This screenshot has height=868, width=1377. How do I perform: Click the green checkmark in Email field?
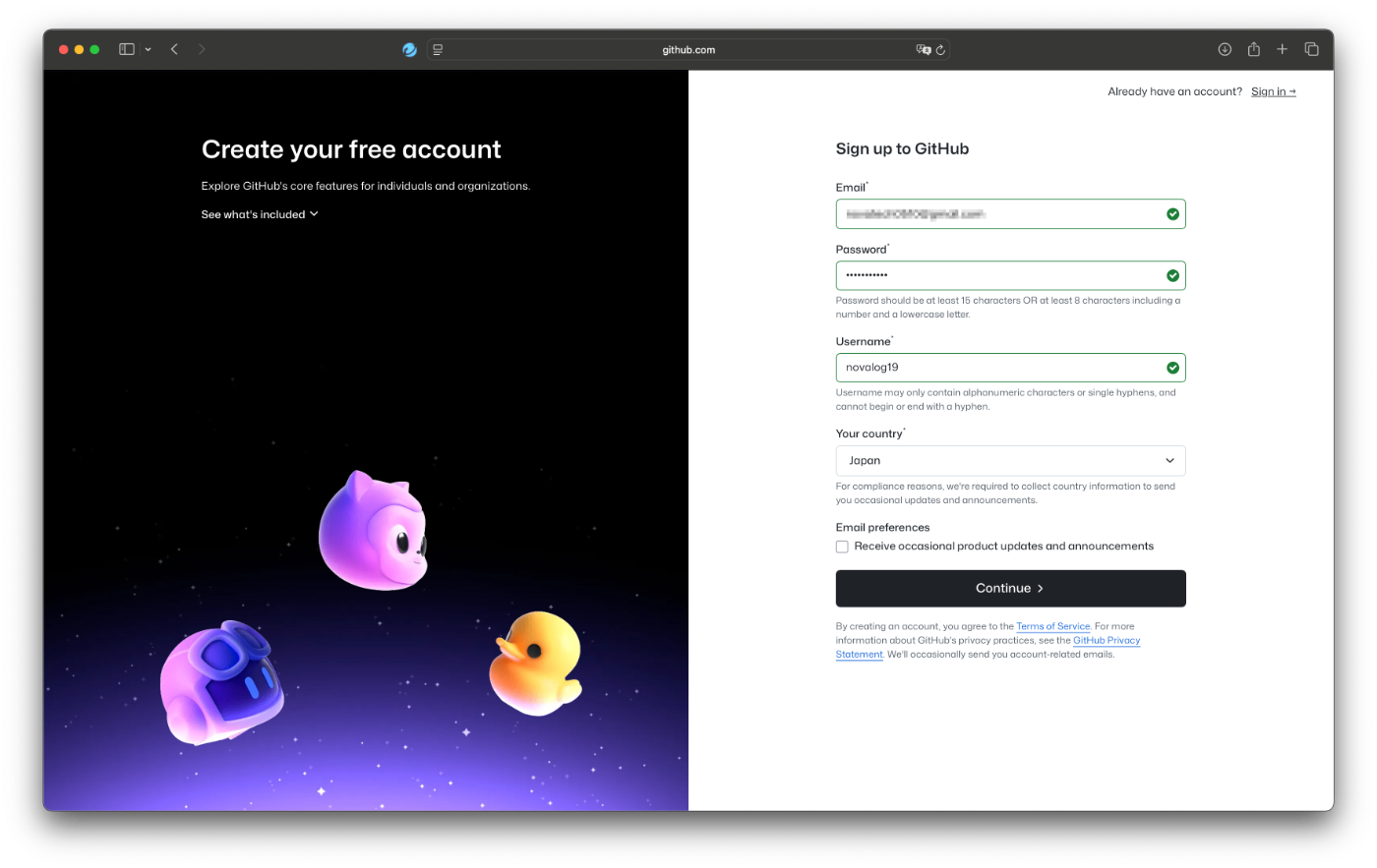1172,214
